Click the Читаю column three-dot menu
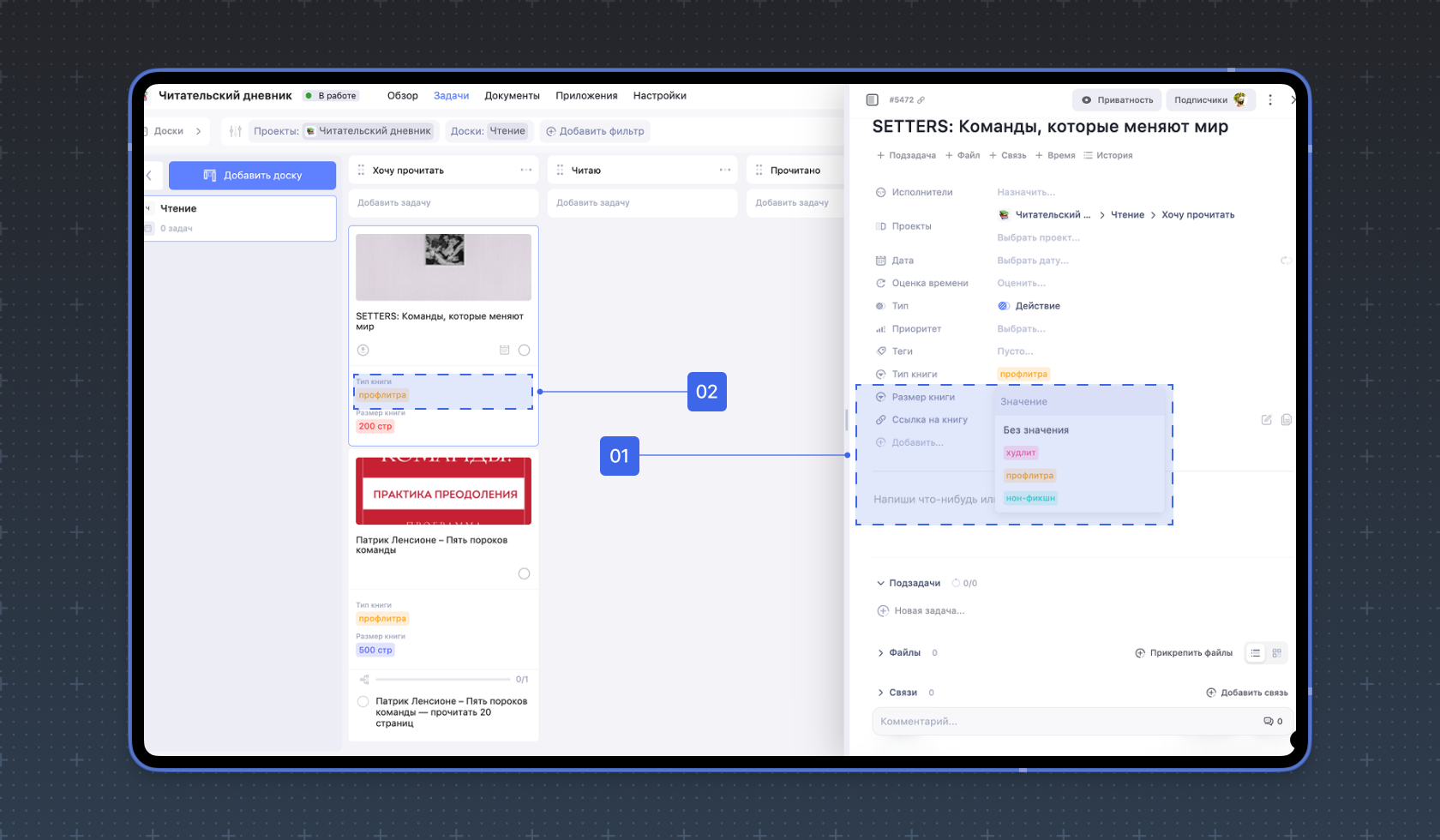1440x840 pixels. coord(724,170)
